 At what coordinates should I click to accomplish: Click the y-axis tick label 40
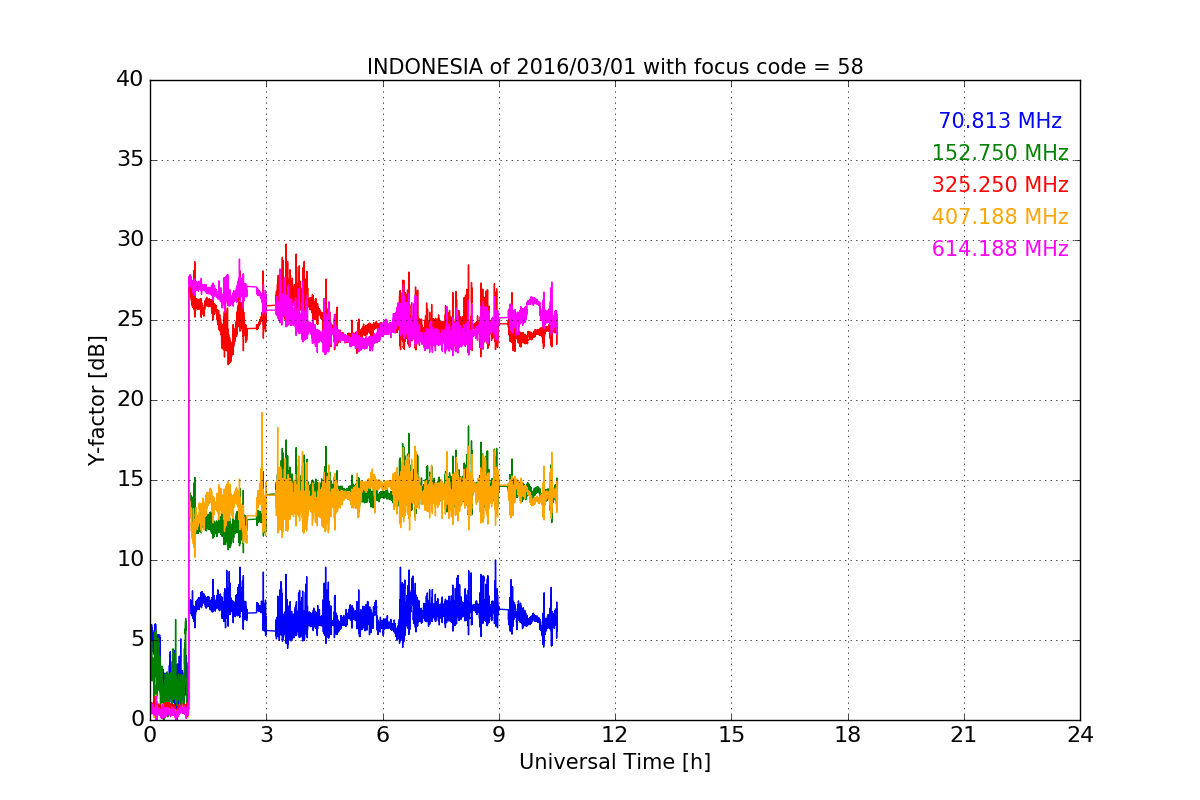pyautogui.click(x=130, y=80)
